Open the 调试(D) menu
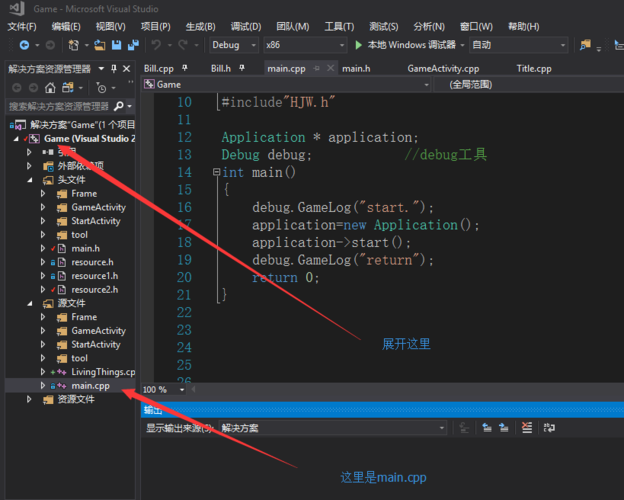The width and height of the screenshot is (624, 500). click(x=246, y=27)
